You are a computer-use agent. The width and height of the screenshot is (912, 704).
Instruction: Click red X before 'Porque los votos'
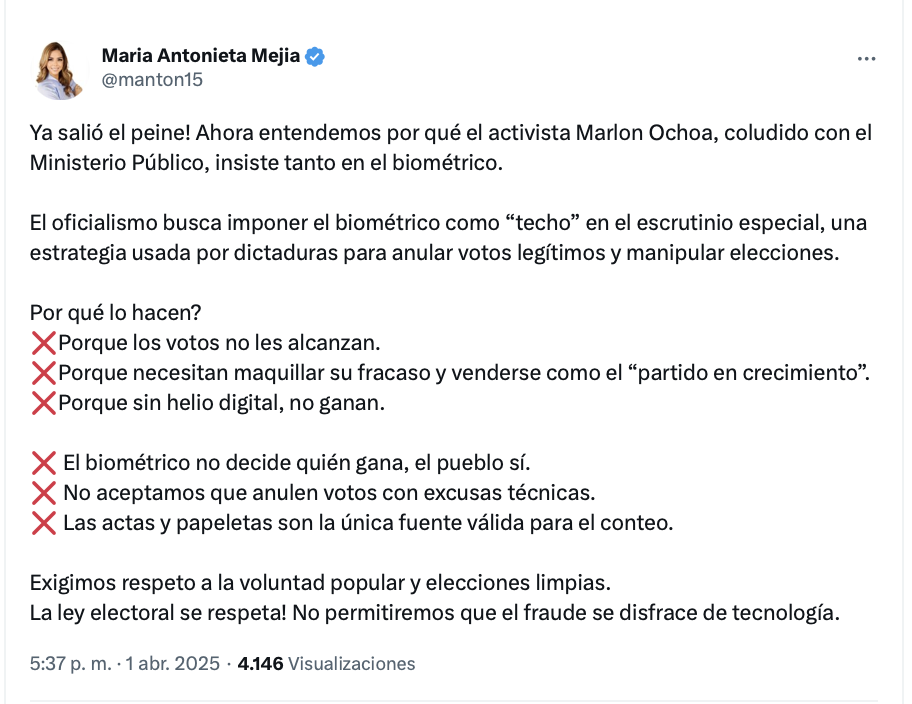(x=44, y=343)
